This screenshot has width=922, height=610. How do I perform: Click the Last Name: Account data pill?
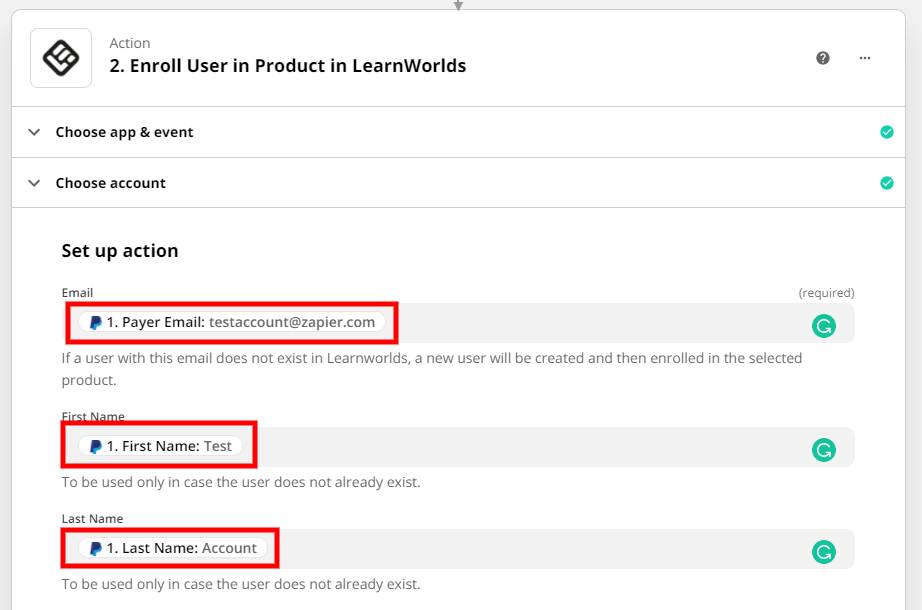click(170, 547)
